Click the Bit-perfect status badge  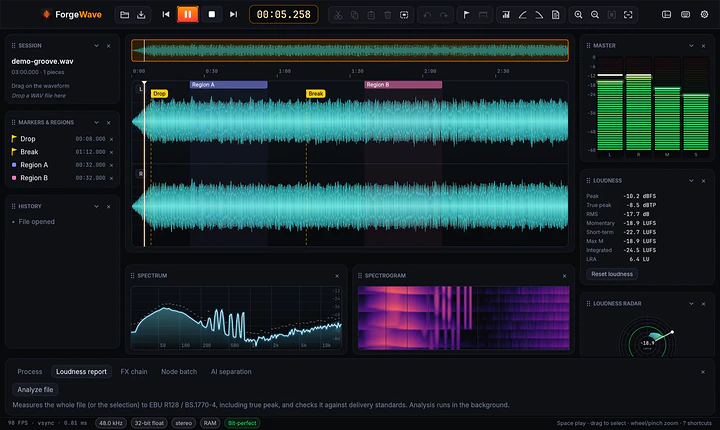242,423
